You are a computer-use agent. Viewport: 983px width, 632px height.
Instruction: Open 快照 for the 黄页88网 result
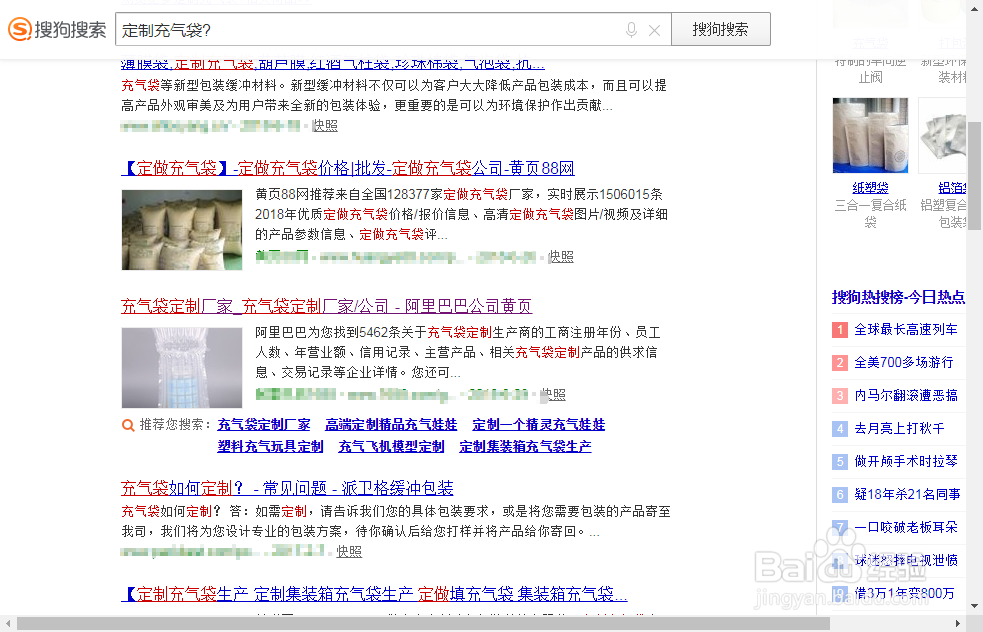click(x=560, y=256)
